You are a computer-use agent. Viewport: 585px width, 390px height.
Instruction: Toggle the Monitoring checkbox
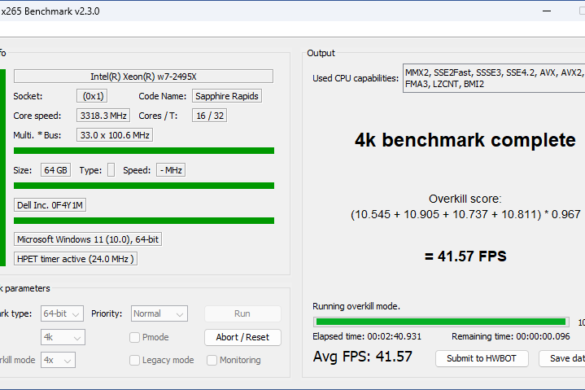(x=212, y=360)
